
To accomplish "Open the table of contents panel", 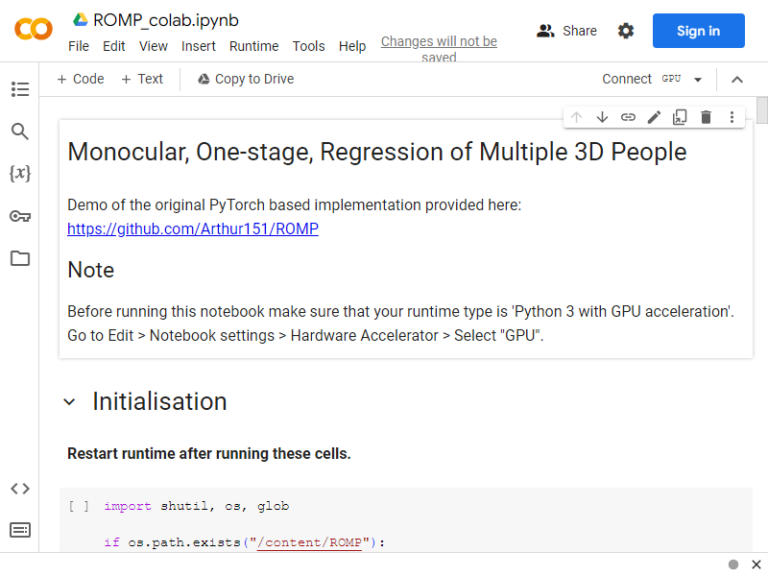I will tap(20, 89).
